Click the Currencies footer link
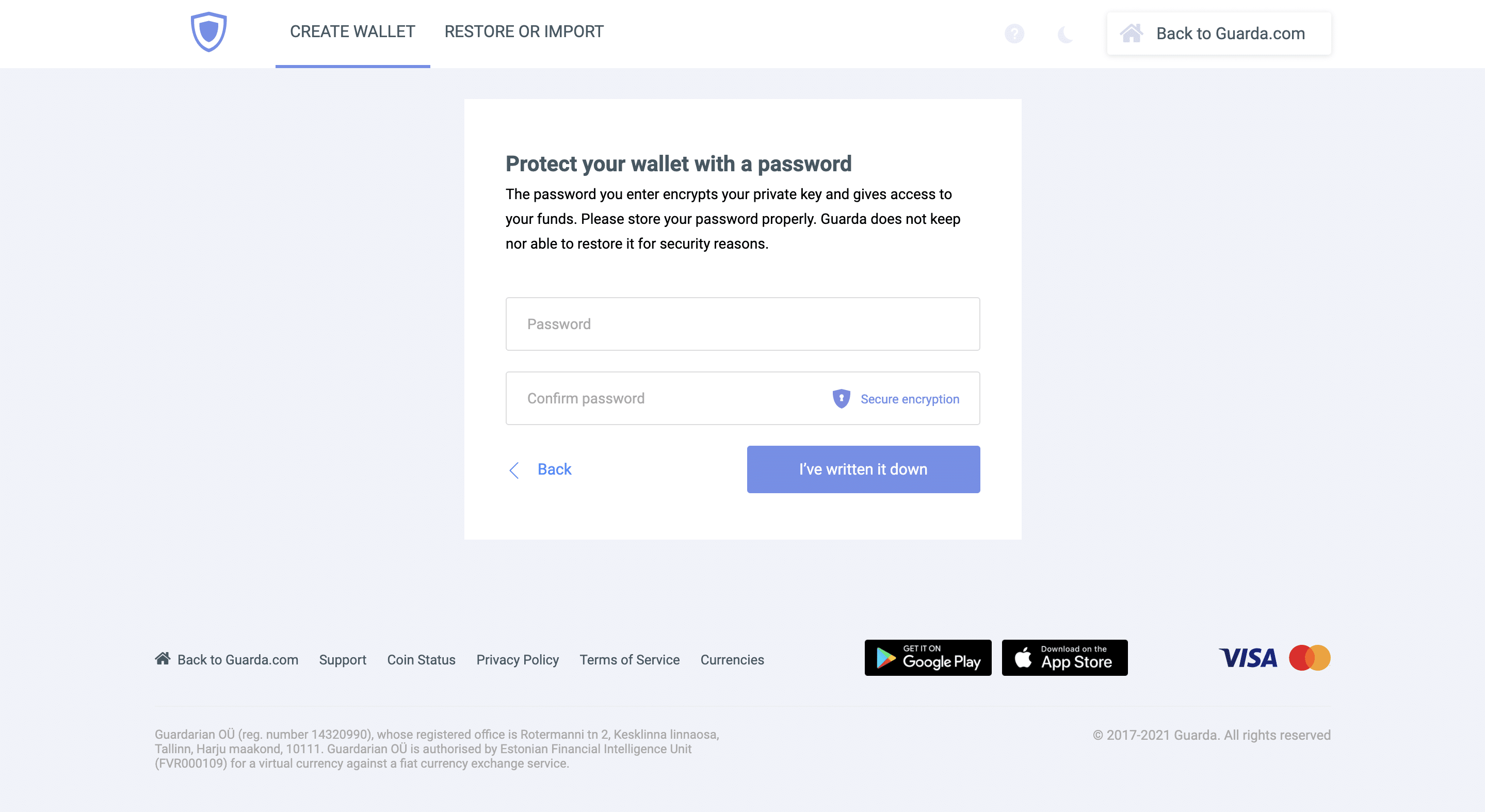This screenshot has height=812, width=1485. 732,659
